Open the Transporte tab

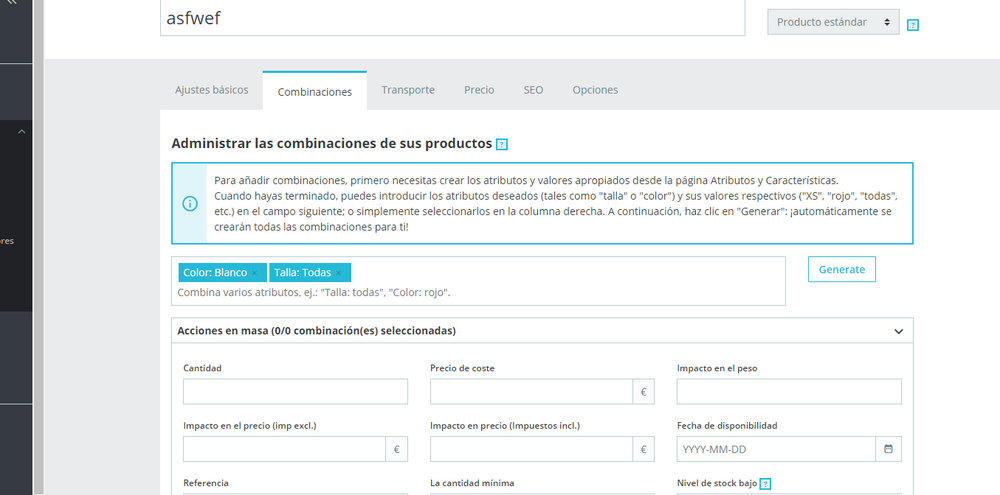(408, 90)
